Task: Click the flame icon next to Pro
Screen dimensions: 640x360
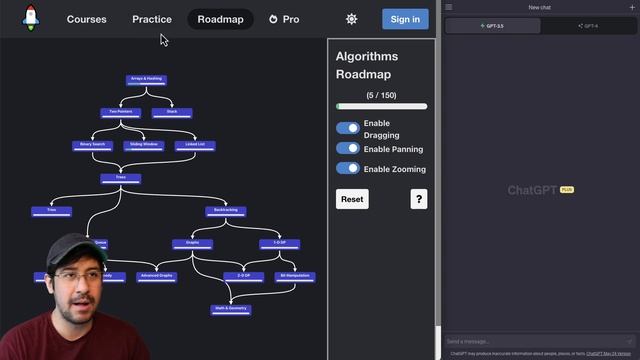Action: 273,19
